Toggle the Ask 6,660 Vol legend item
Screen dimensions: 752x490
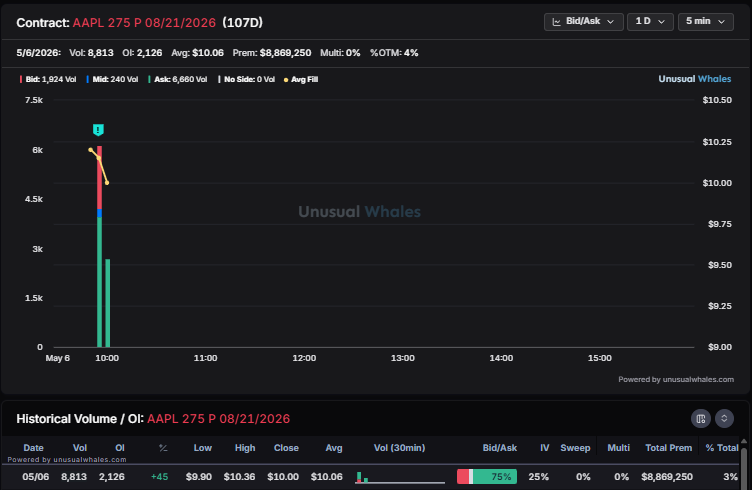(177, 80)
